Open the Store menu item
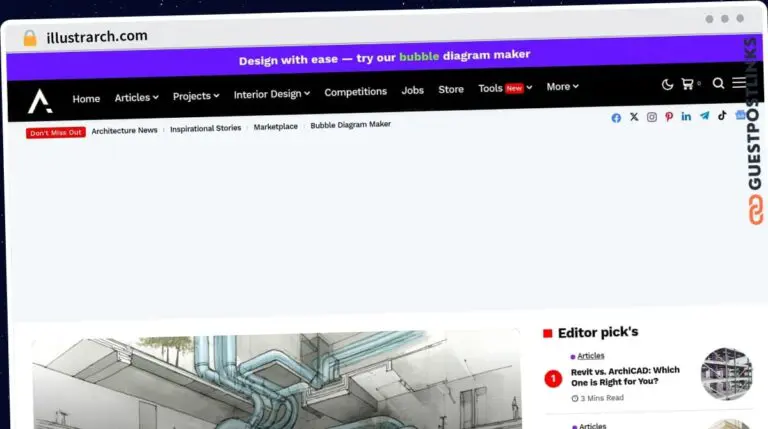 (451, 89)
